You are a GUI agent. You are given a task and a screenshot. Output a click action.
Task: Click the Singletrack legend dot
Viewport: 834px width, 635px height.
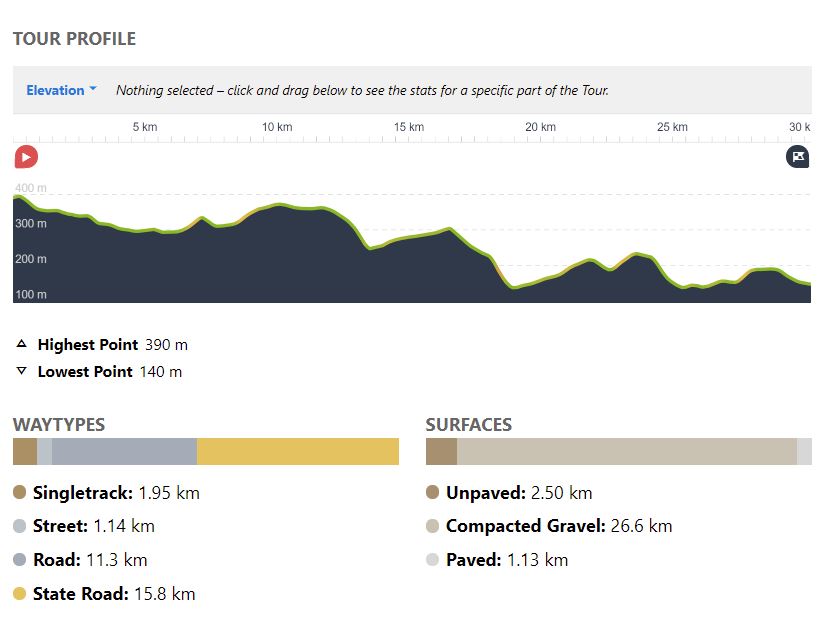pyautogui.click(x=20, y=493)
